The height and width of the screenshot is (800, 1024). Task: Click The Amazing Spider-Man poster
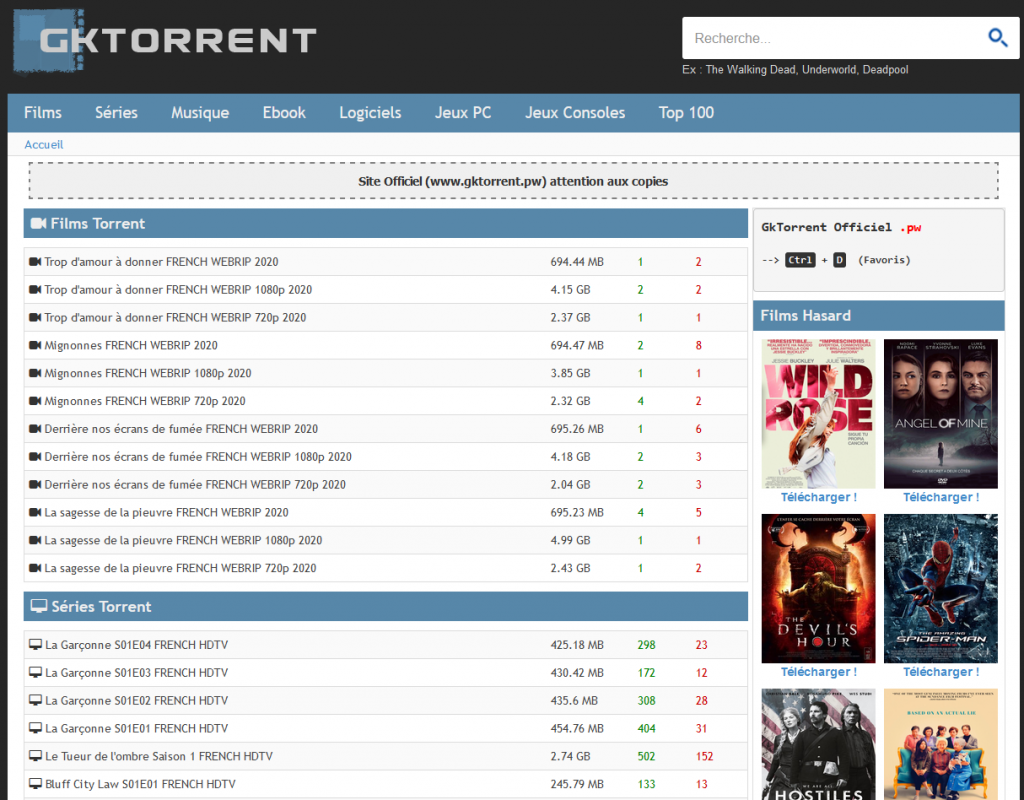[940, 588]
